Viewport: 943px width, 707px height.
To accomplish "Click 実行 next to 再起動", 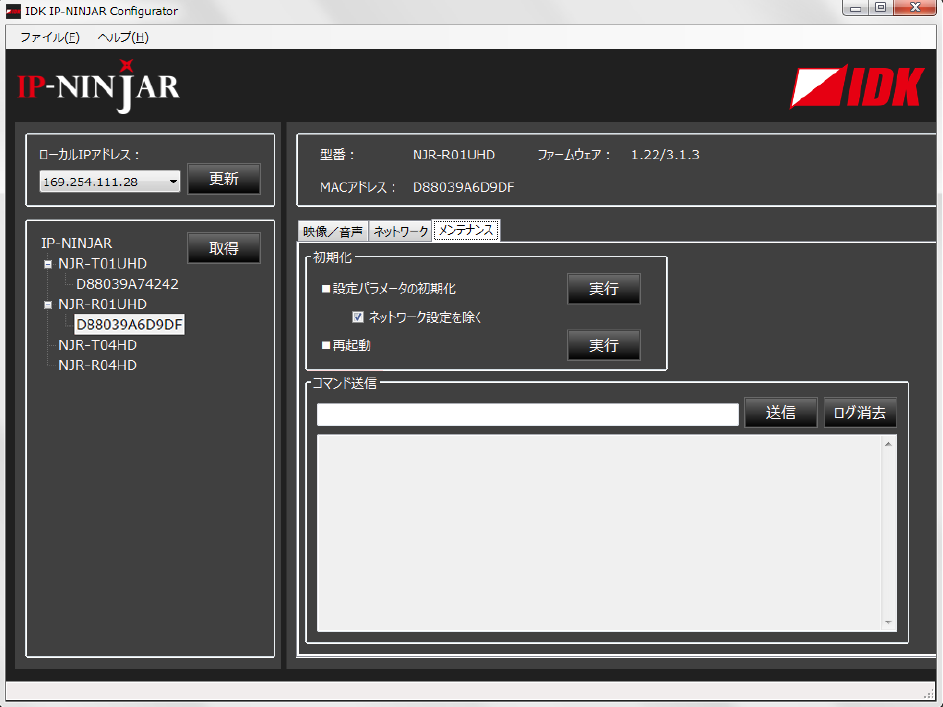I will 603,345.
